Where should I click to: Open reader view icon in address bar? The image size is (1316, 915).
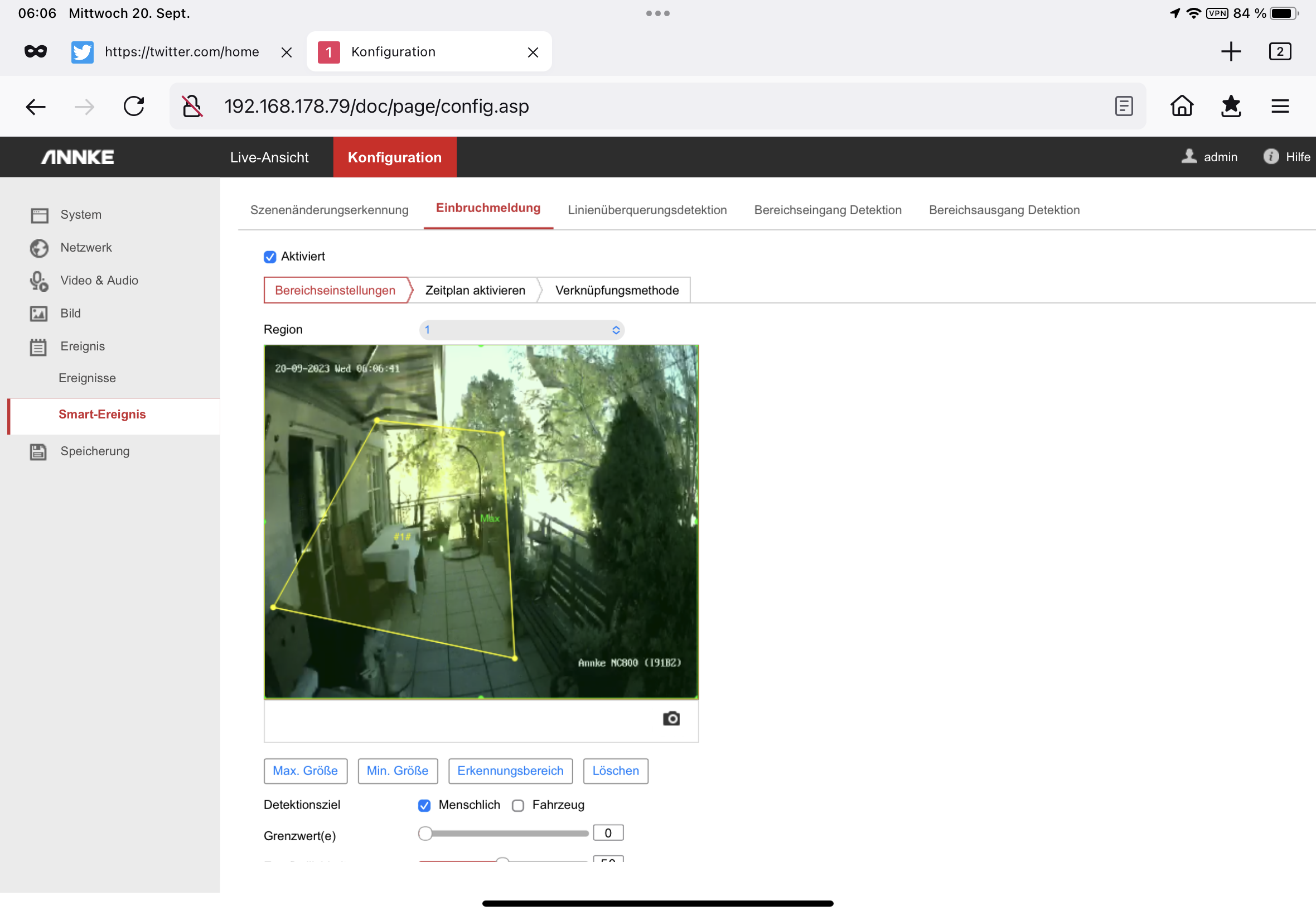tap(1124, 106)
